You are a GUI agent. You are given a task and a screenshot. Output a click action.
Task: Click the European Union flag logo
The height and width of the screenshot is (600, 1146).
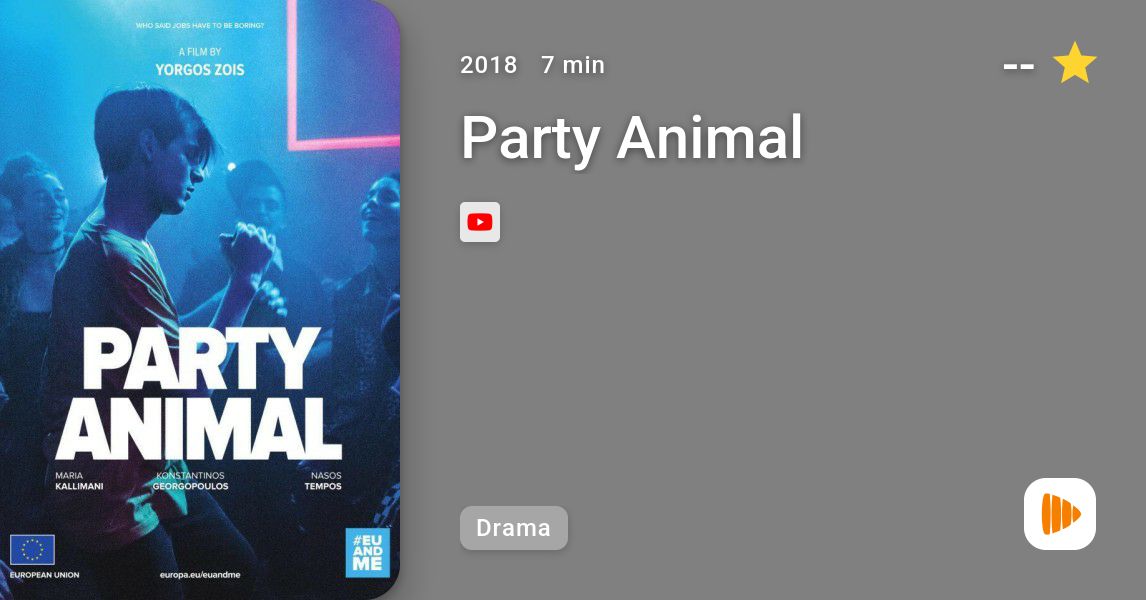[x=32, y=550]
